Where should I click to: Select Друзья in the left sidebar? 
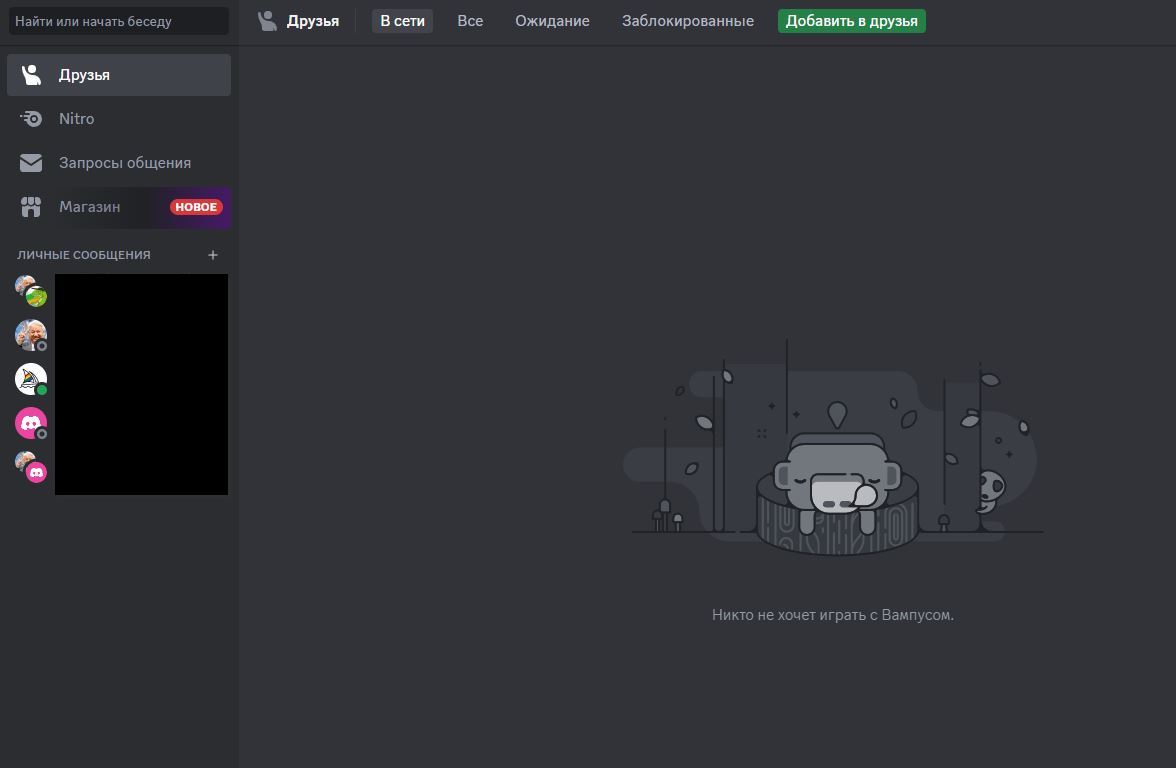click(x=85, y=74)
